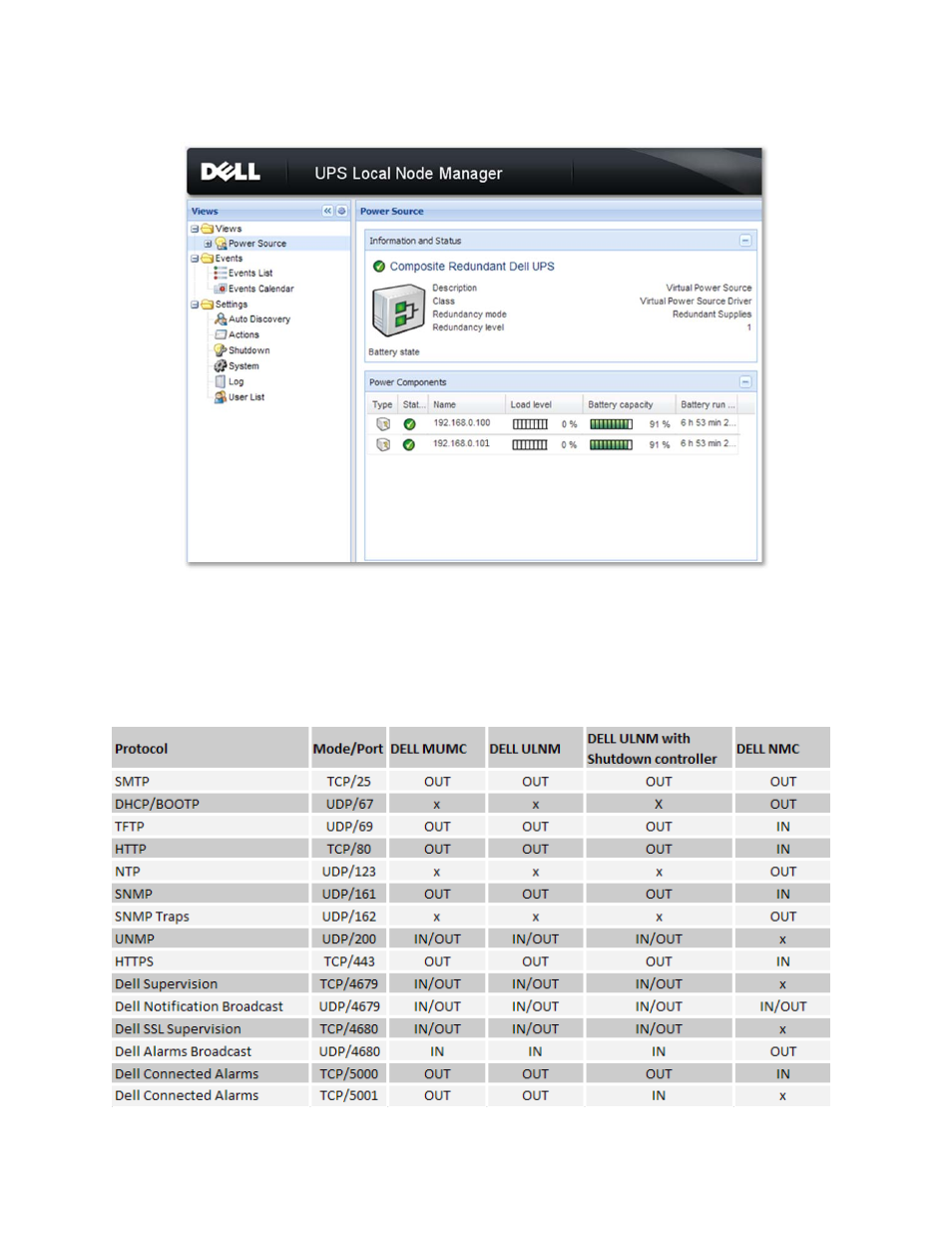Viewport: 952px width, 1233px height.
Task: Collapse the Information and Status panel
Action: coord(744,241)
